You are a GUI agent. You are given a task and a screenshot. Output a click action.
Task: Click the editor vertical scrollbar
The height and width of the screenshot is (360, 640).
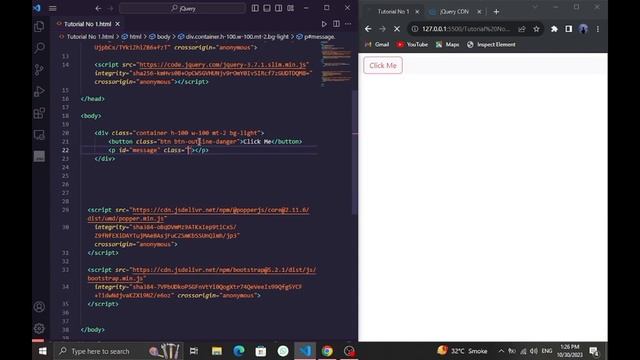click(355, 151)
